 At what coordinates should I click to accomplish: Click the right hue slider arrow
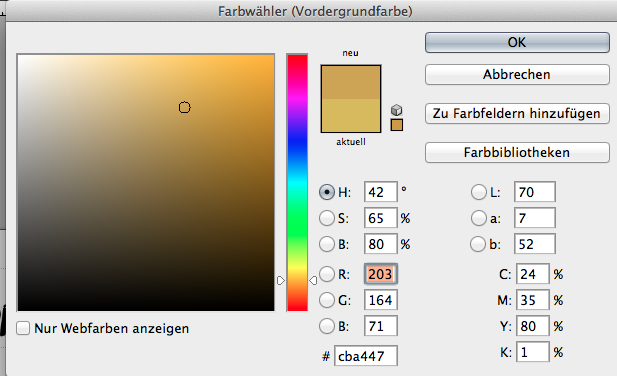tap(313, 280)
